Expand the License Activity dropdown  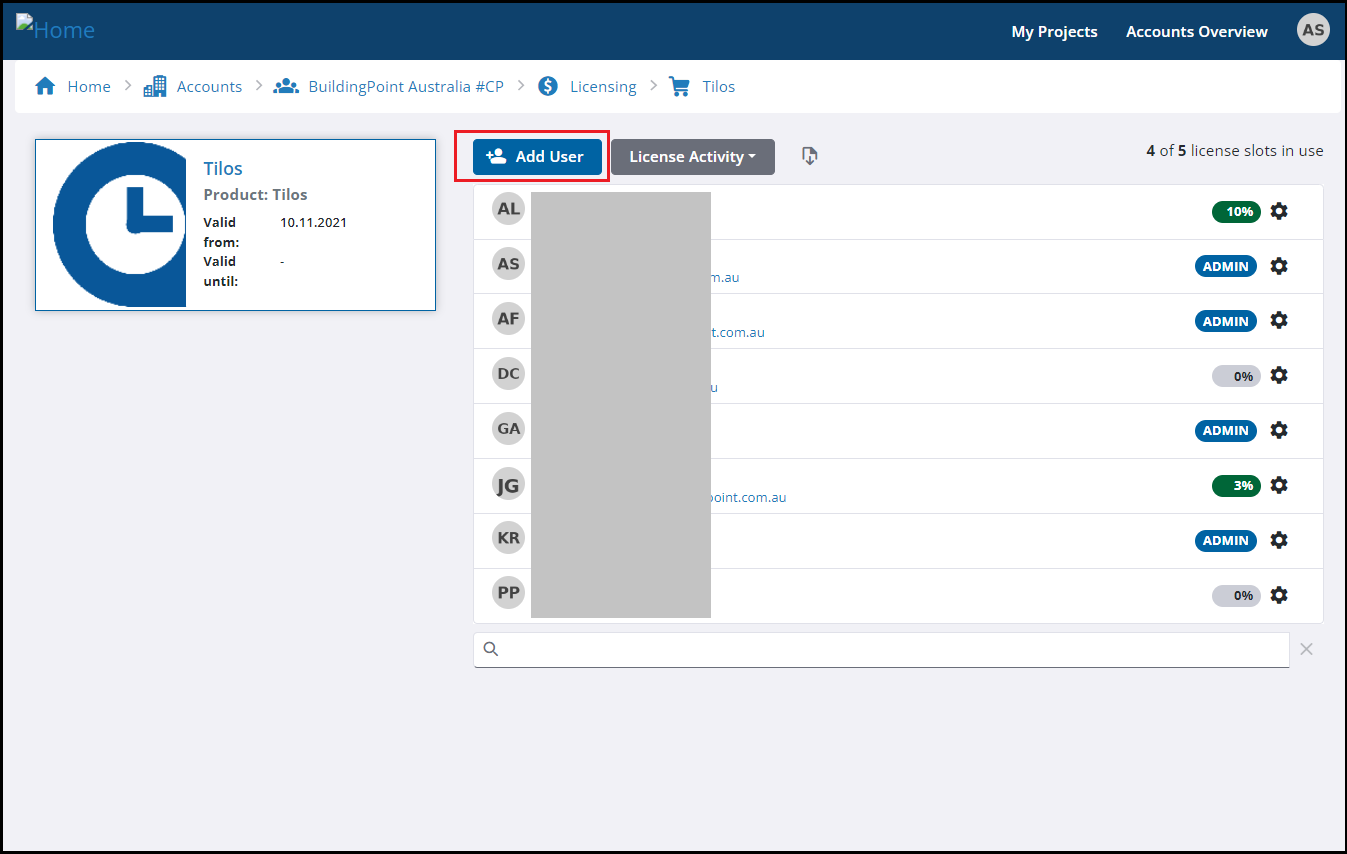tap(693, 157)
